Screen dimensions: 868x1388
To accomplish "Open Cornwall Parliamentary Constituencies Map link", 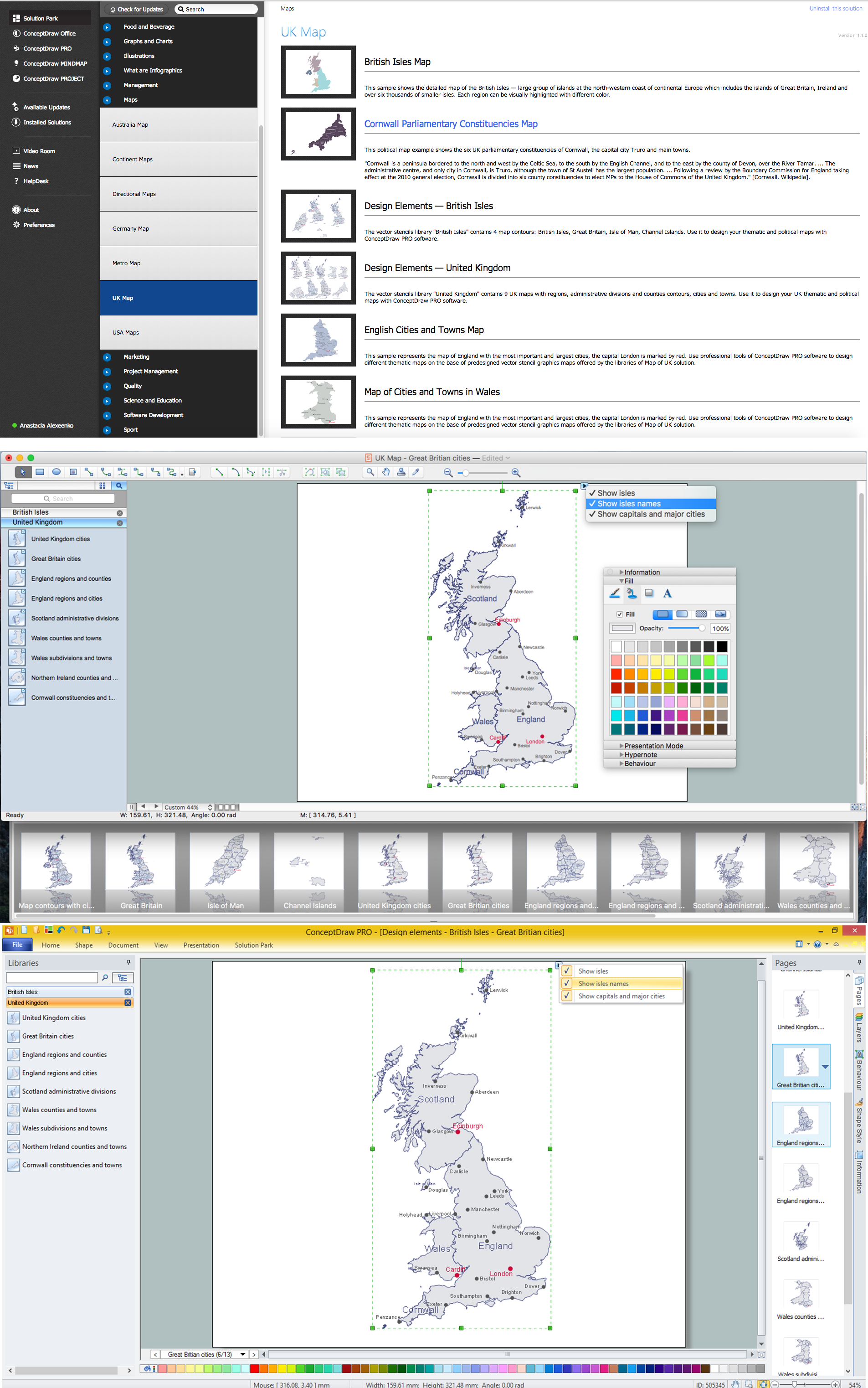I will tap(451, 124).
